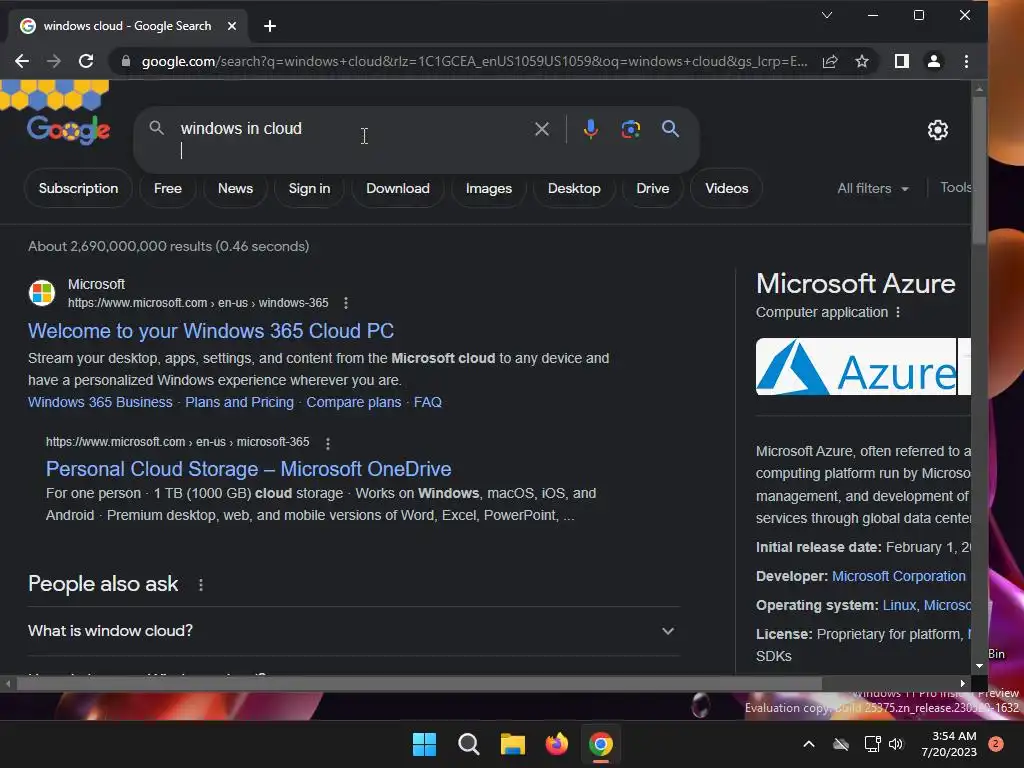Expand 'What is window cloud?' question
1024x768 pixels.
[x=353, y=631]
